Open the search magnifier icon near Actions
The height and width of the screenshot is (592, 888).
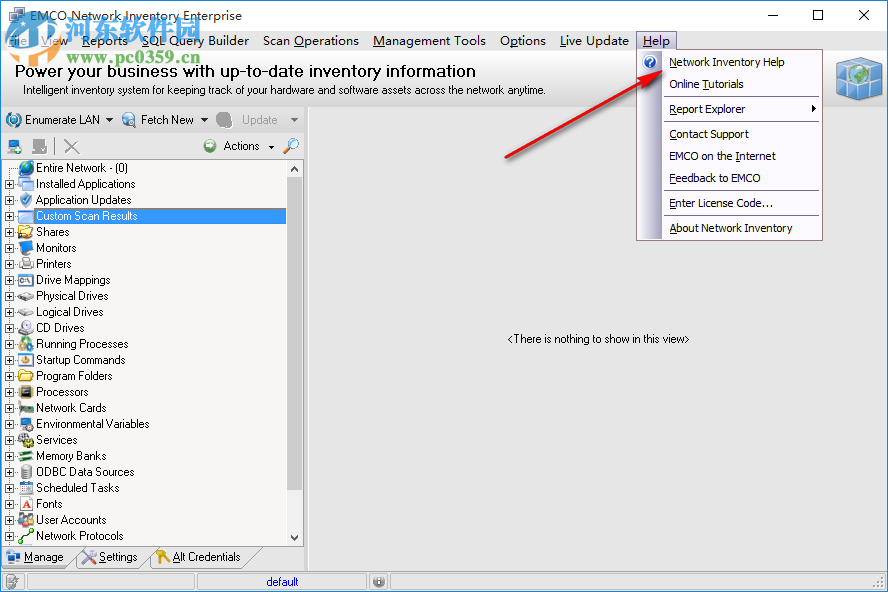click(292, 145)
